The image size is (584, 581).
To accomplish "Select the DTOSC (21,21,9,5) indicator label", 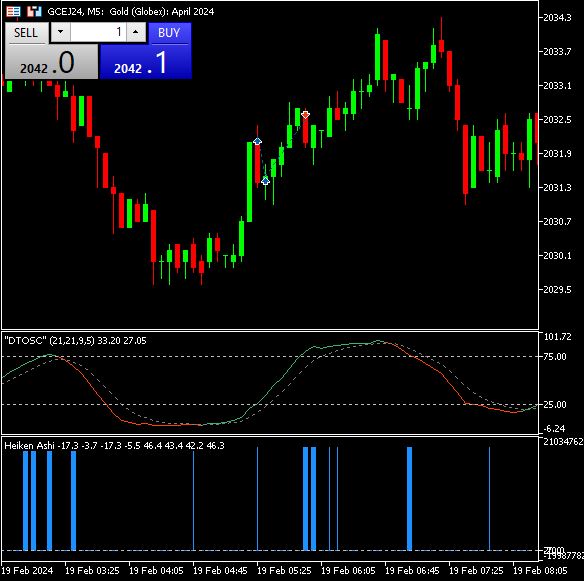I will (x=75, y=341).
